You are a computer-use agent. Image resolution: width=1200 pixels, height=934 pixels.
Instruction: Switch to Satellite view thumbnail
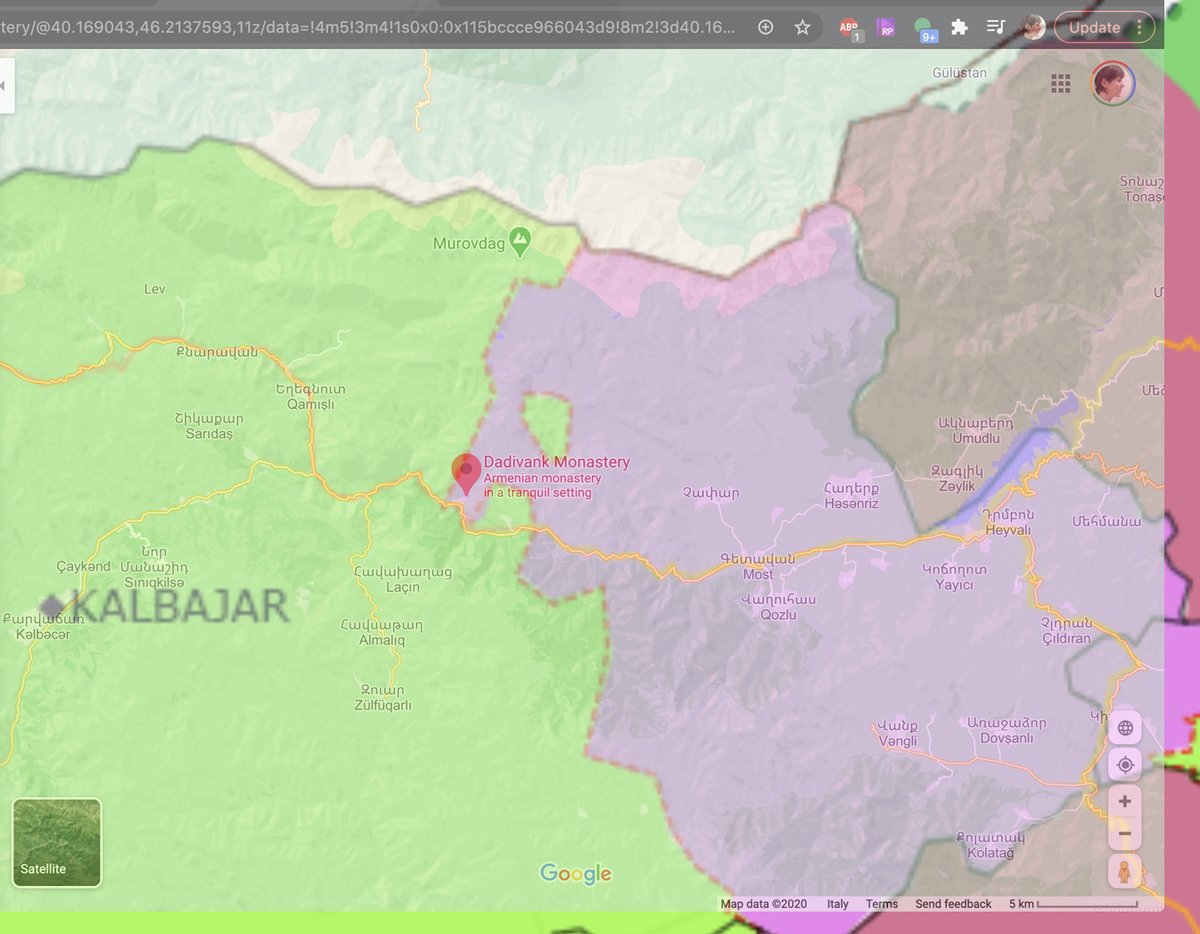(x=57, y=843)
